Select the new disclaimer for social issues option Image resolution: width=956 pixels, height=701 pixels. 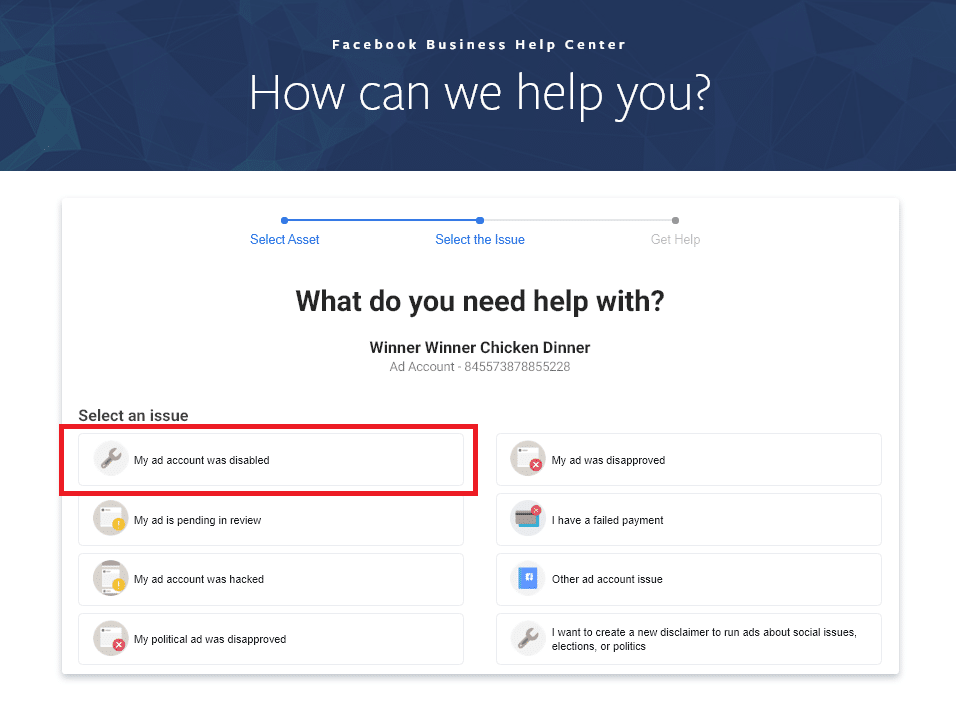point(688,639)
